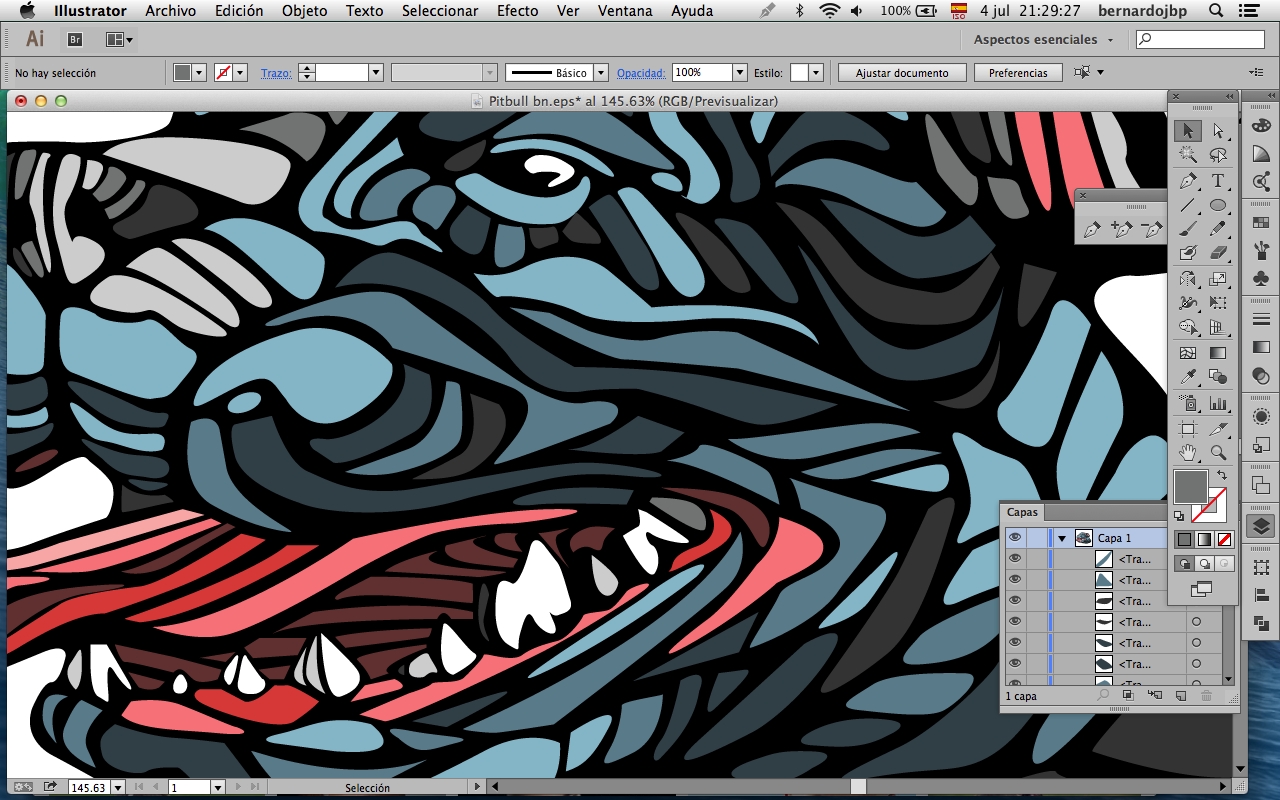Select the Hand tool
Image resolution: width=1280 pixels, height=800 pixels.
(1188, 453)
